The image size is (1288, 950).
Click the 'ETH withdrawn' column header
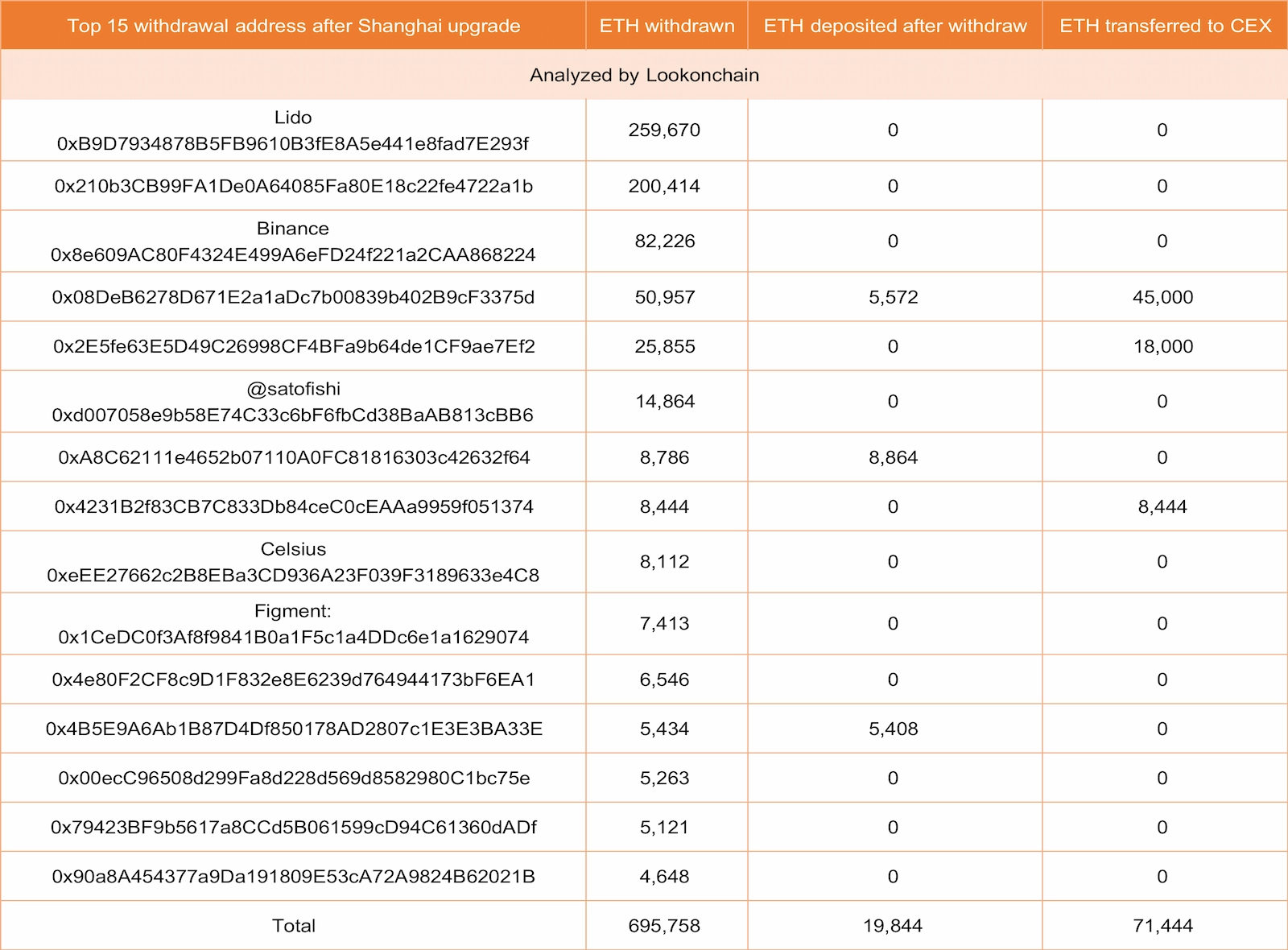pos(667,26)
